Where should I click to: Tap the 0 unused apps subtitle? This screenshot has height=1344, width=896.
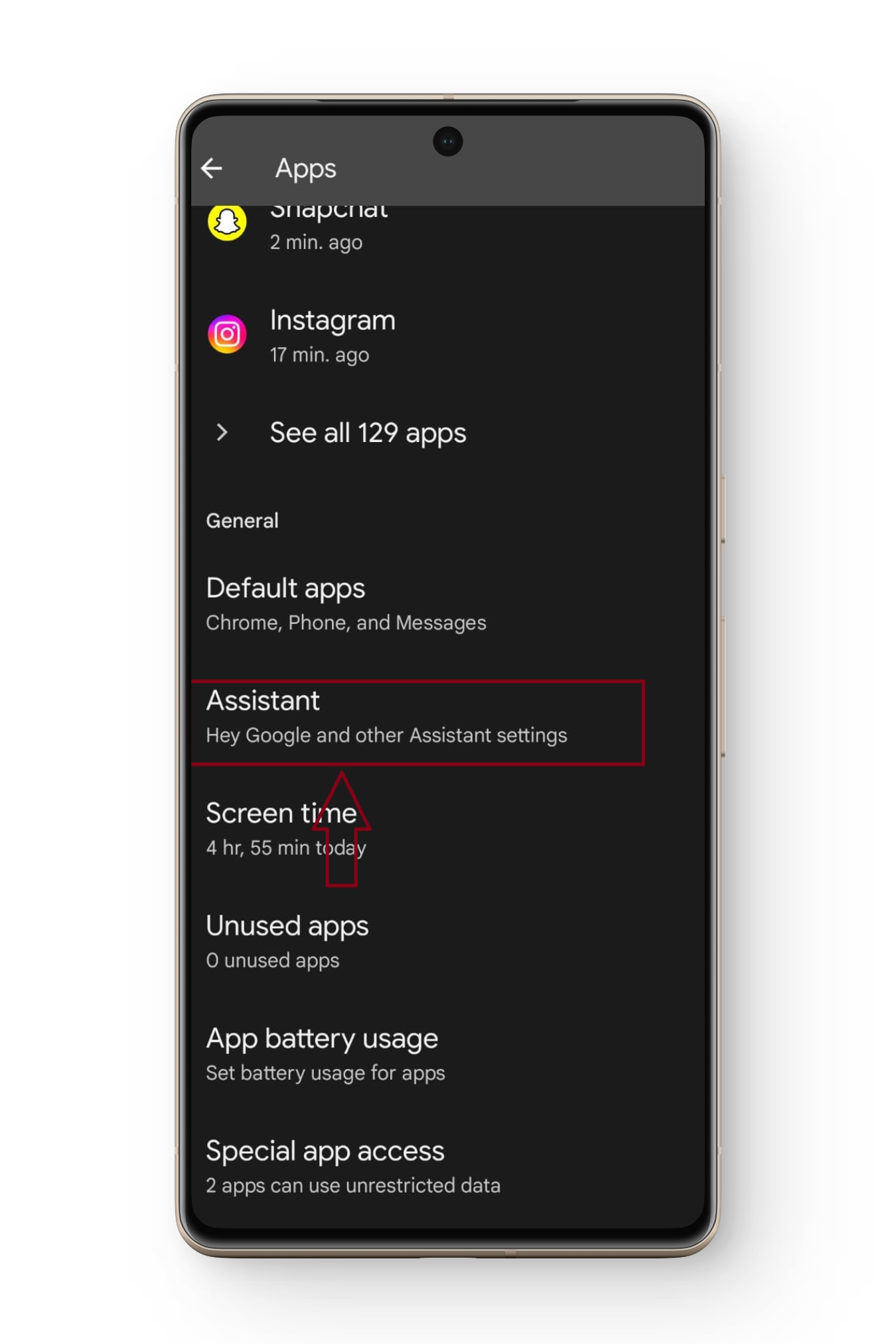(273, 960)
